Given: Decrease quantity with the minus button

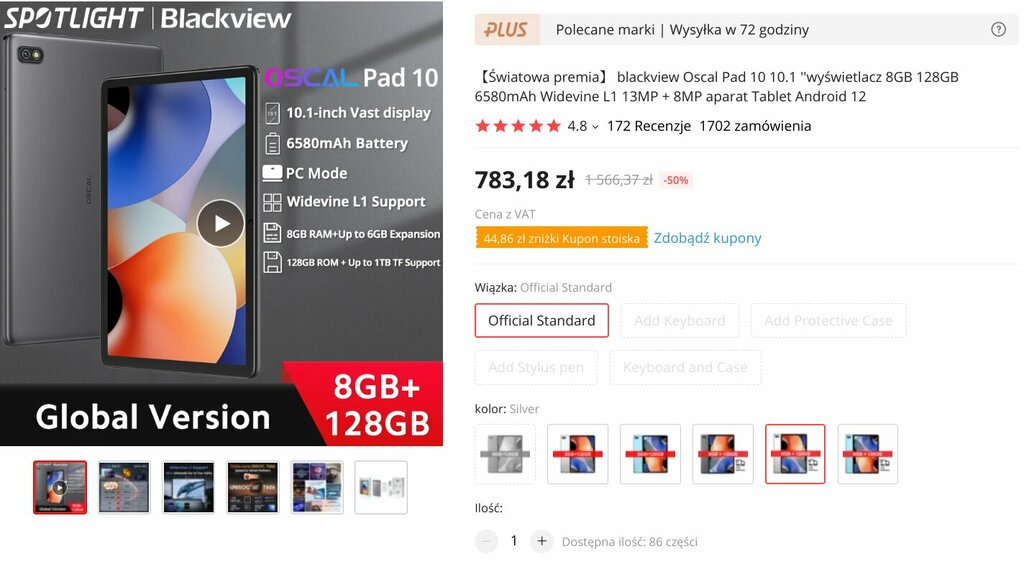Looking at the screenshot, I should 486,541.
